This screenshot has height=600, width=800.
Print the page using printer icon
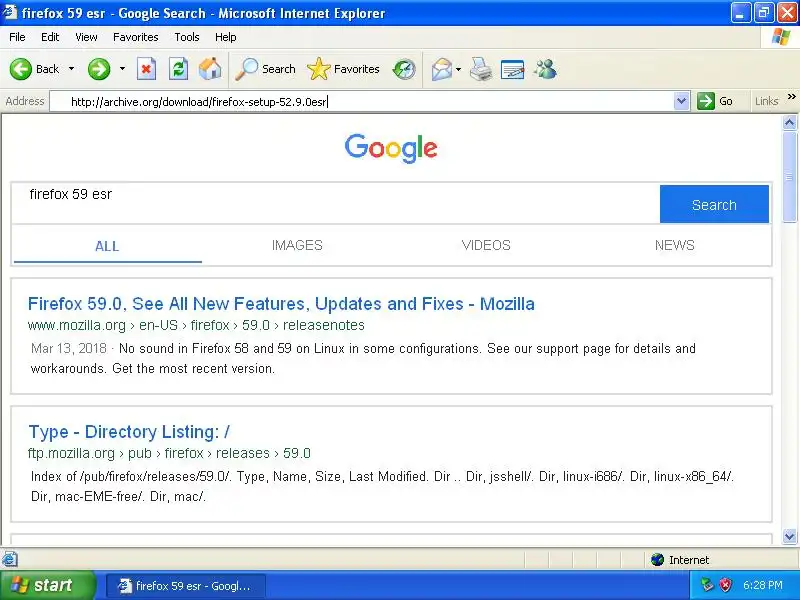coord(481,69)
